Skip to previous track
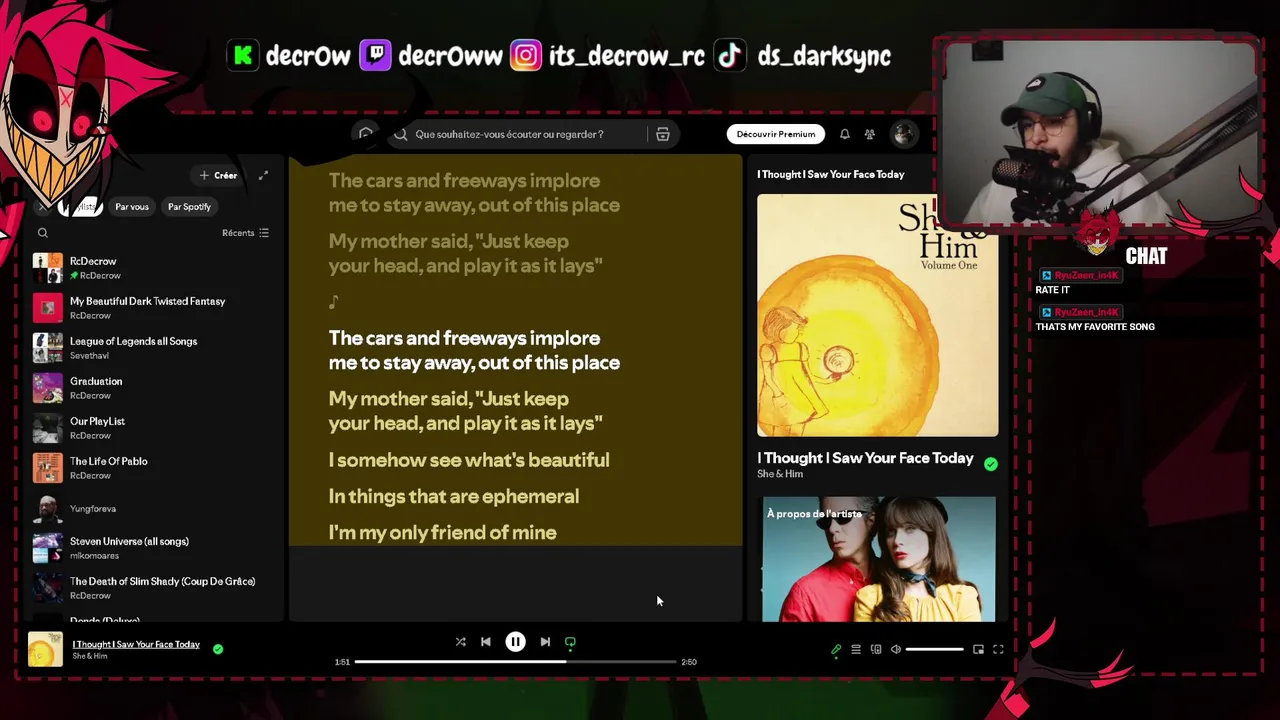1280x720 pixels. [486, 642]
